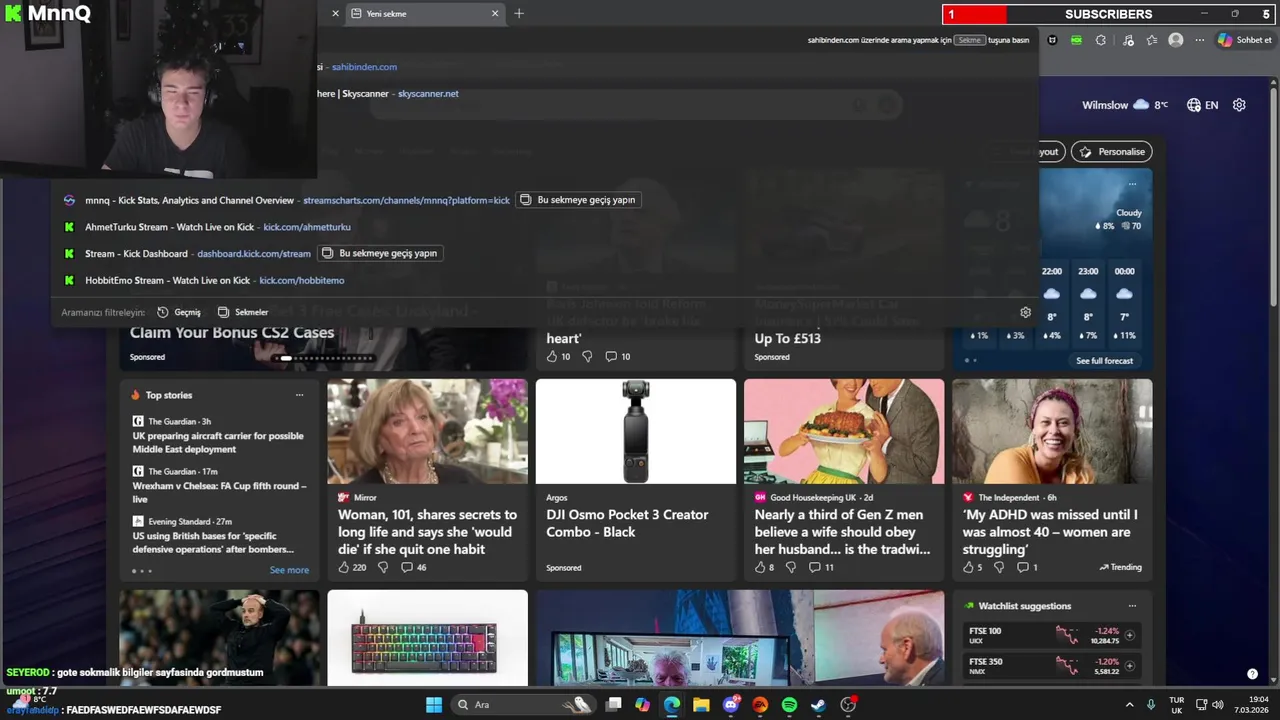The image size is (1280, 720).
Task: Change language via globe EN button
Action: click(x=1202, y=105)
